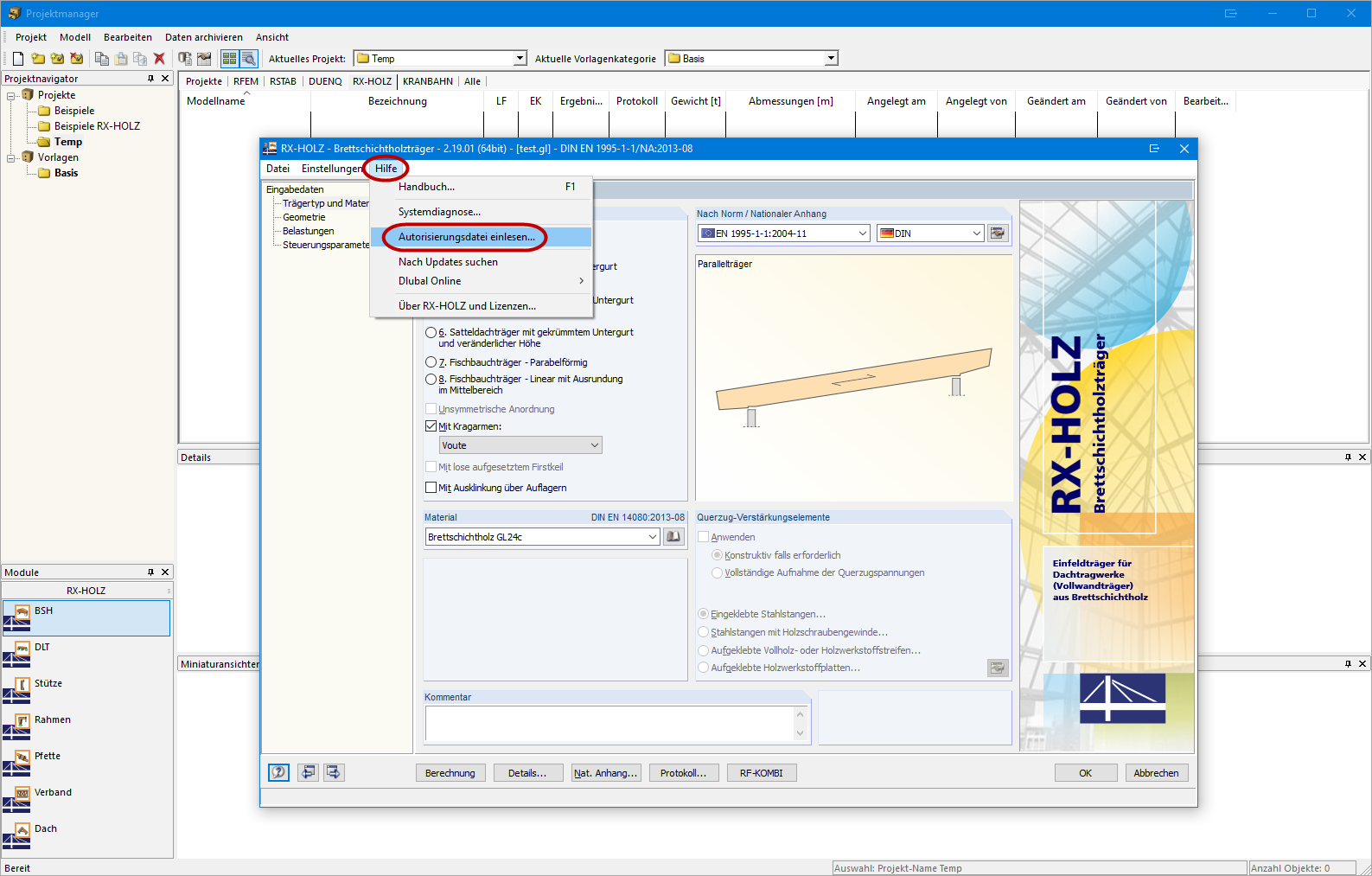The height and width of the screenshot is (876, 1372).
Task: Click the disconnect folder icon in toolbar
Action: click(77, 59)
